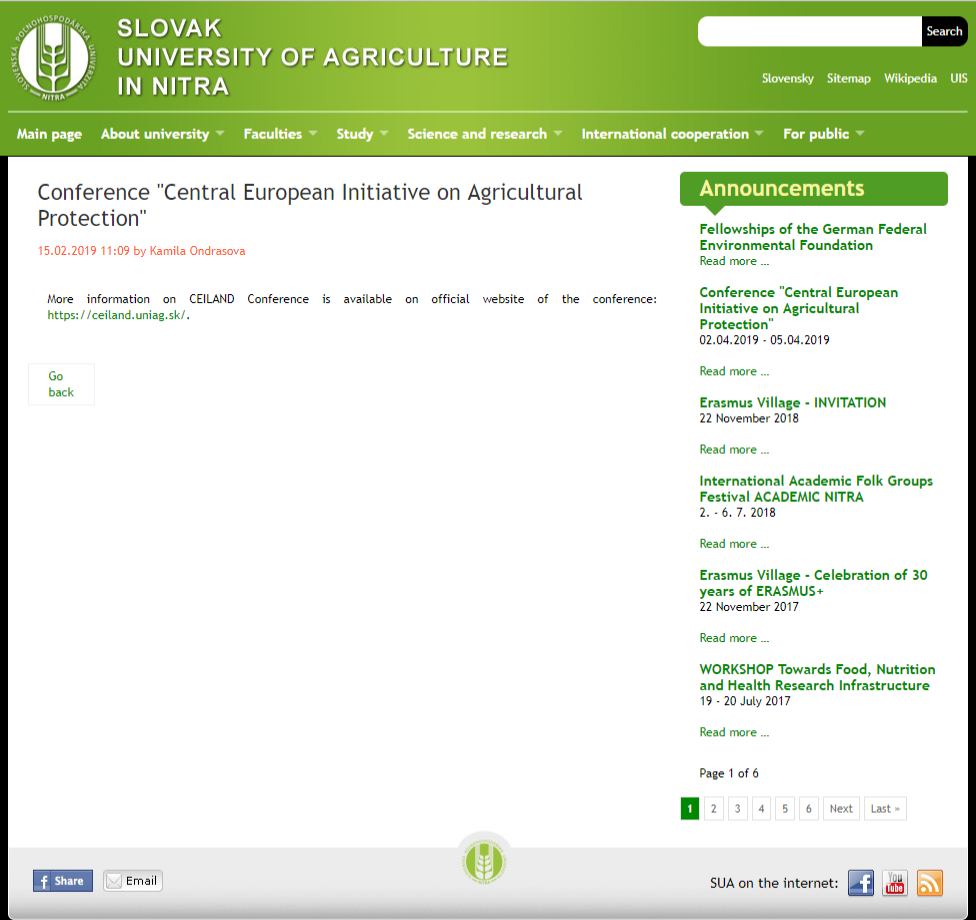Click the Search button
The height and width of the screenshot is (920, 976).
[944, 31]
